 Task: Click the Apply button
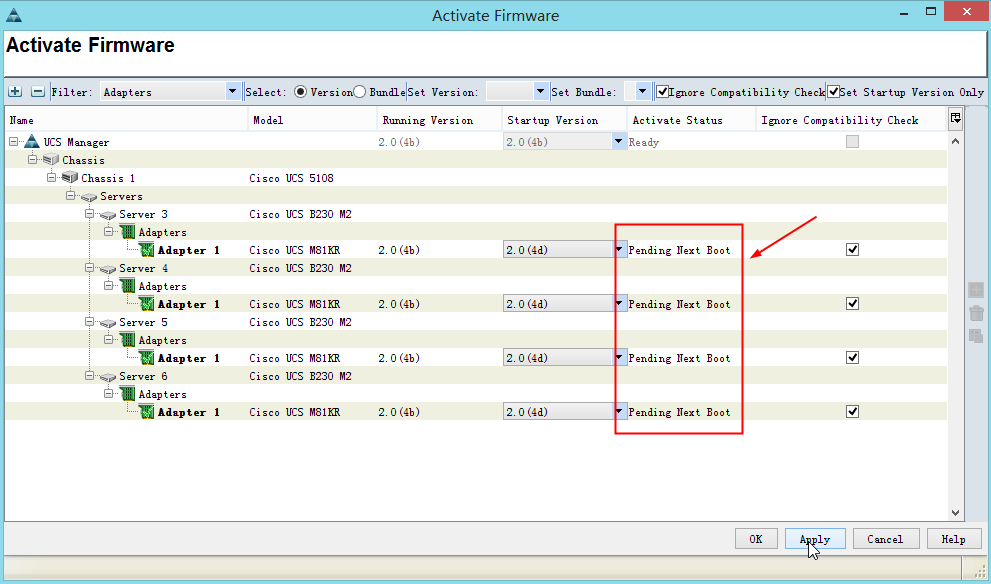[815, 539]
